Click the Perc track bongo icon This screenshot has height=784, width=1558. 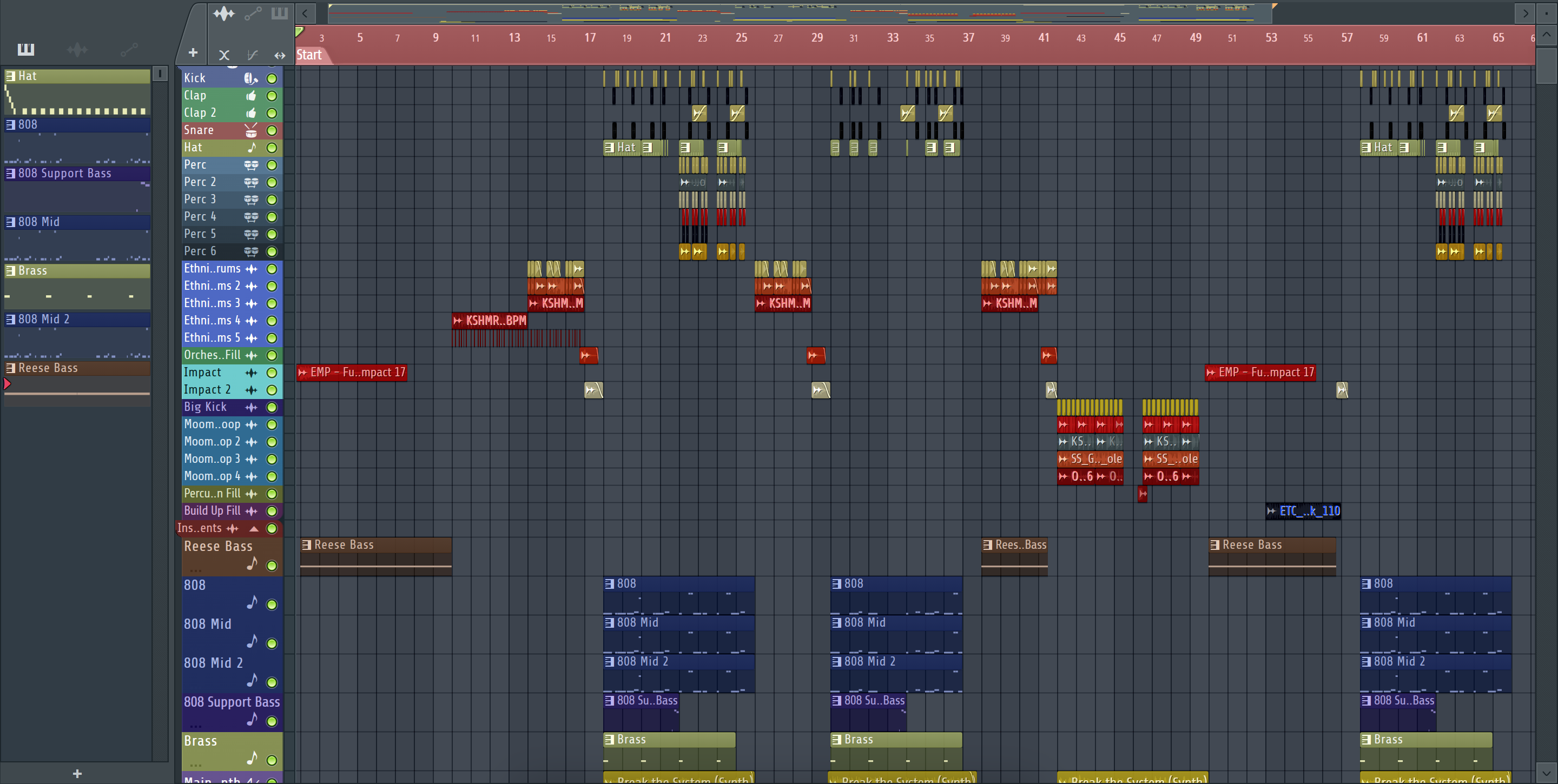pos(251,165)
